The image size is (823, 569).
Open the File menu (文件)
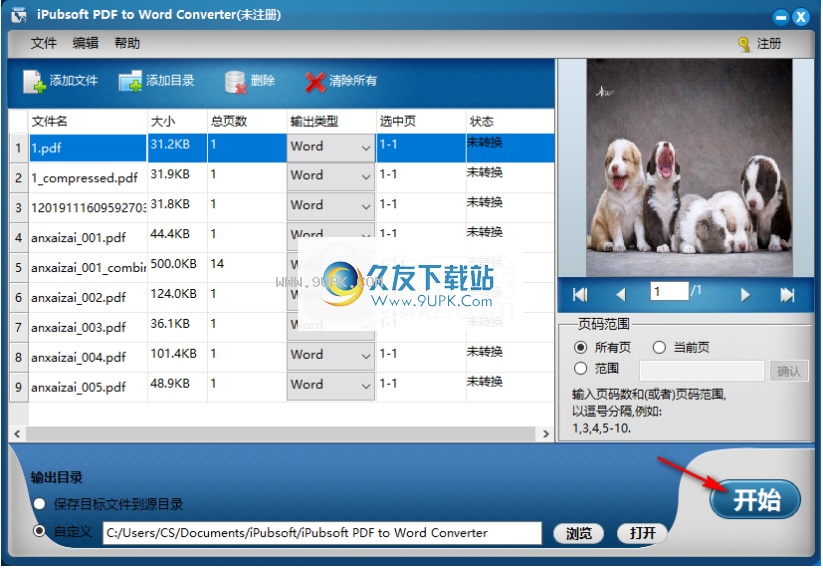coord(44,43)
